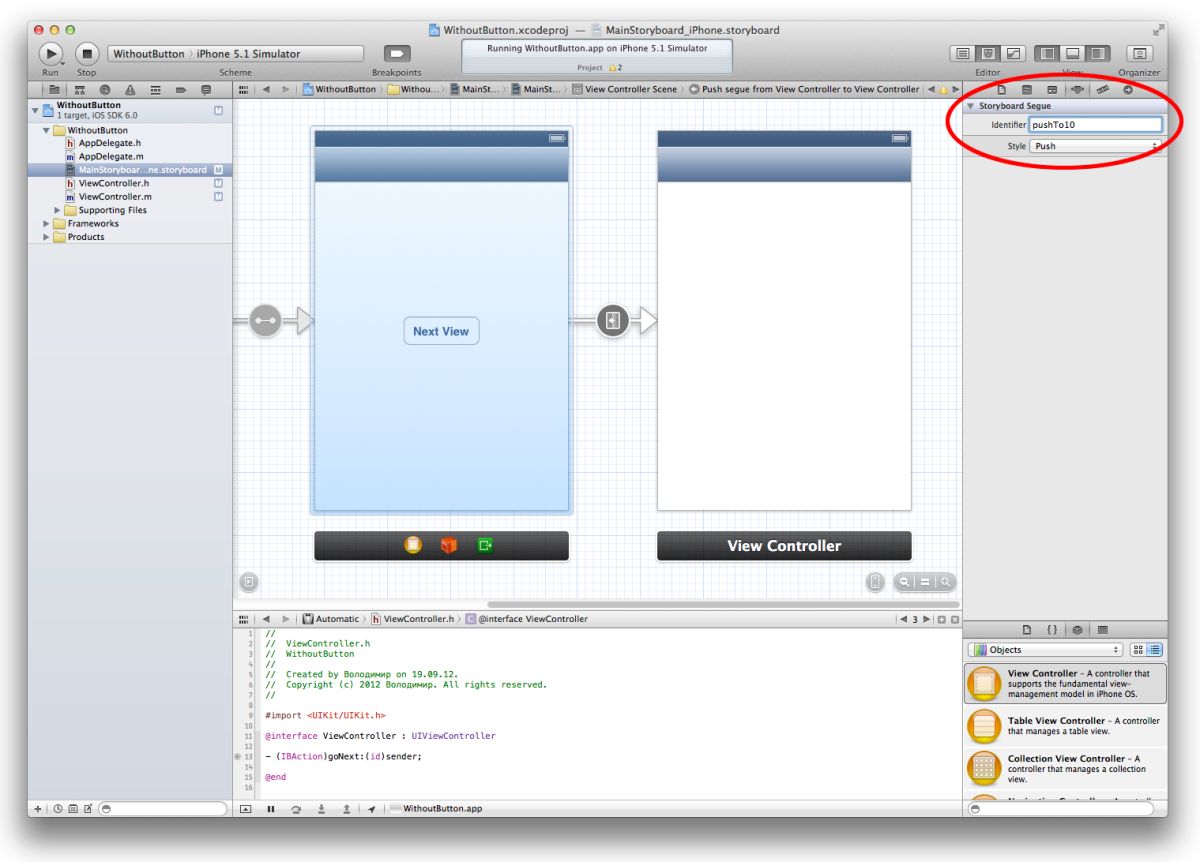Click the pause execution debug button
The width and height of the screenshot is (1200, 862).
[x=271, y=809]
